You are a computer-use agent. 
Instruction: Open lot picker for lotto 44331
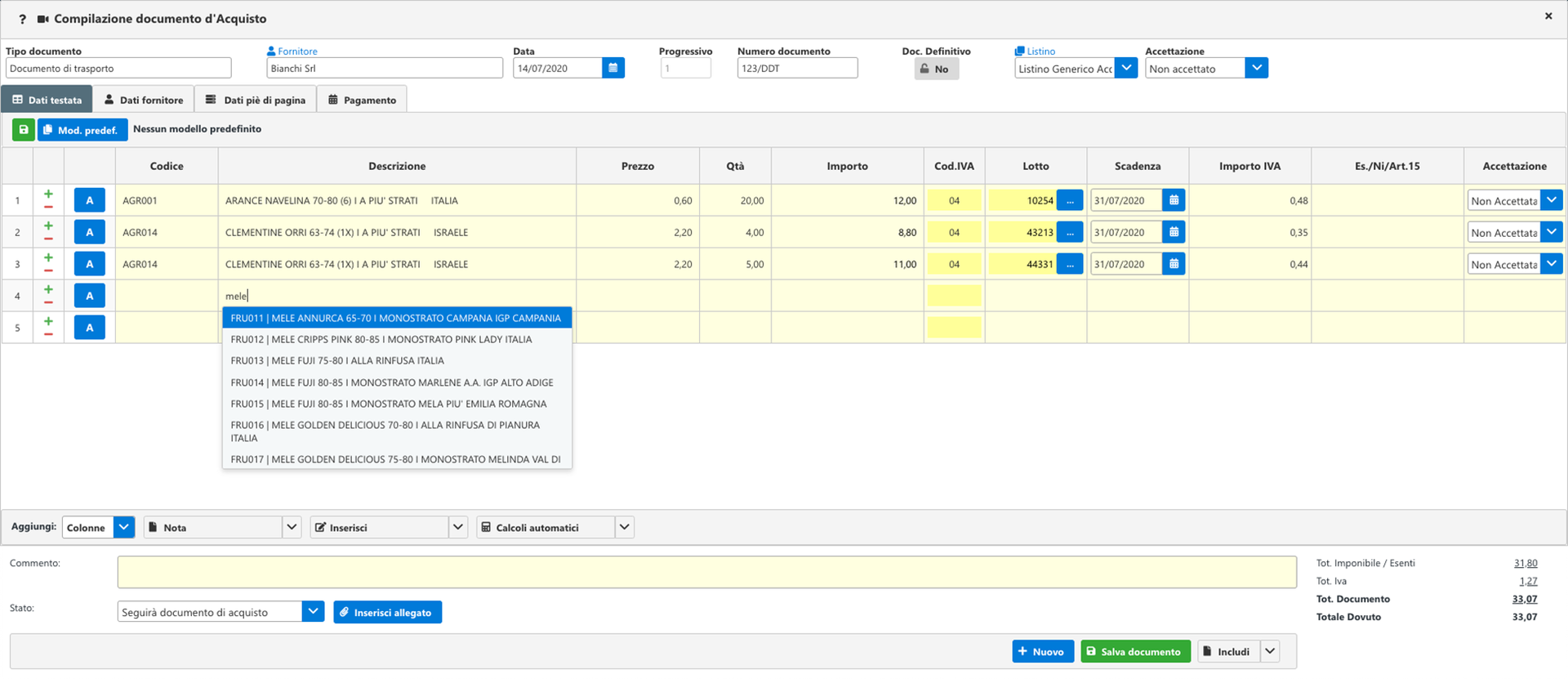point(1070,264)
